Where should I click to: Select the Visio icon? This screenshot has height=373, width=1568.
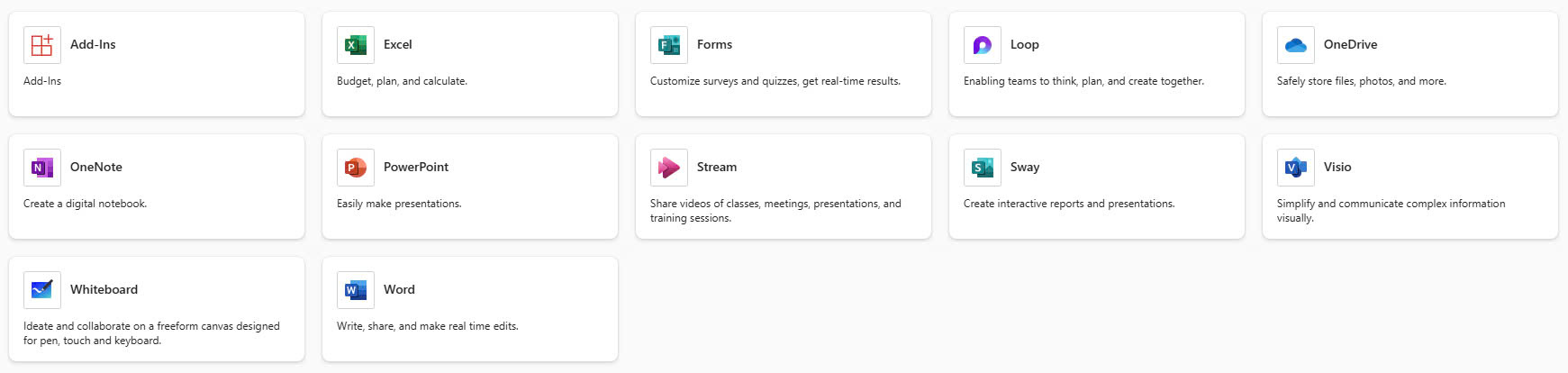(1296, 168)
